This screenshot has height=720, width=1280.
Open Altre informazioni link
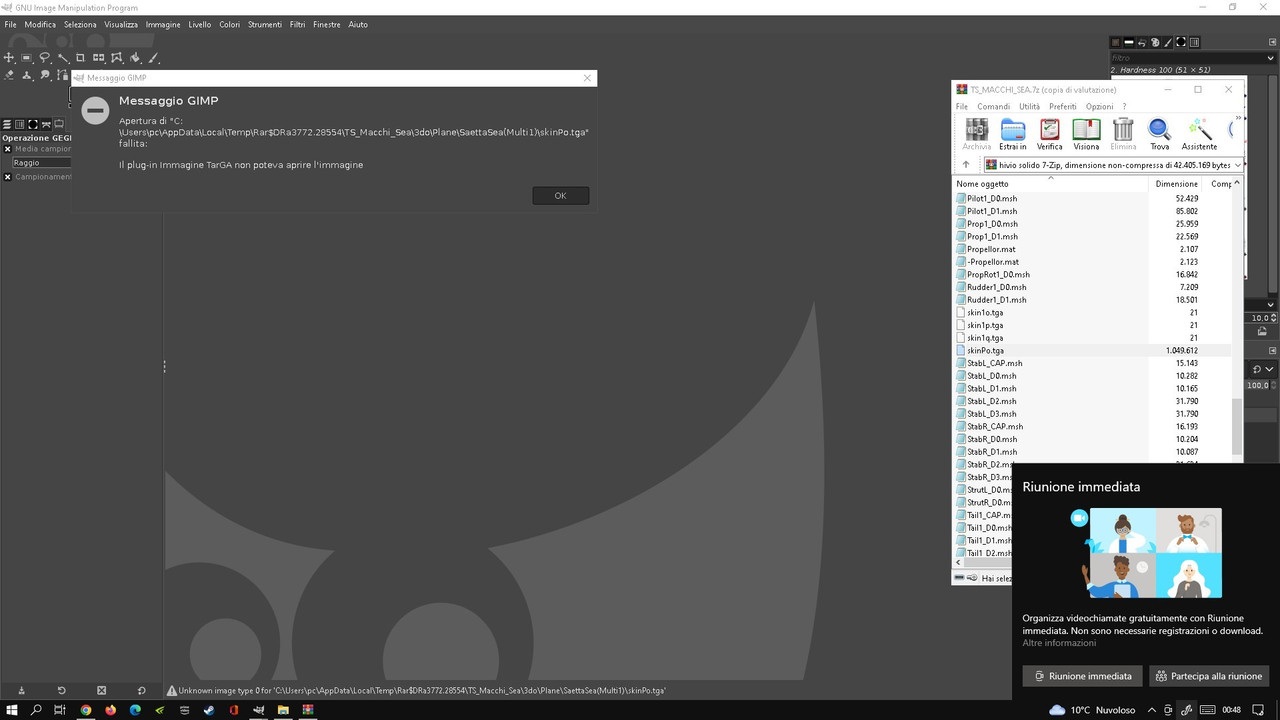(1059, 643)
